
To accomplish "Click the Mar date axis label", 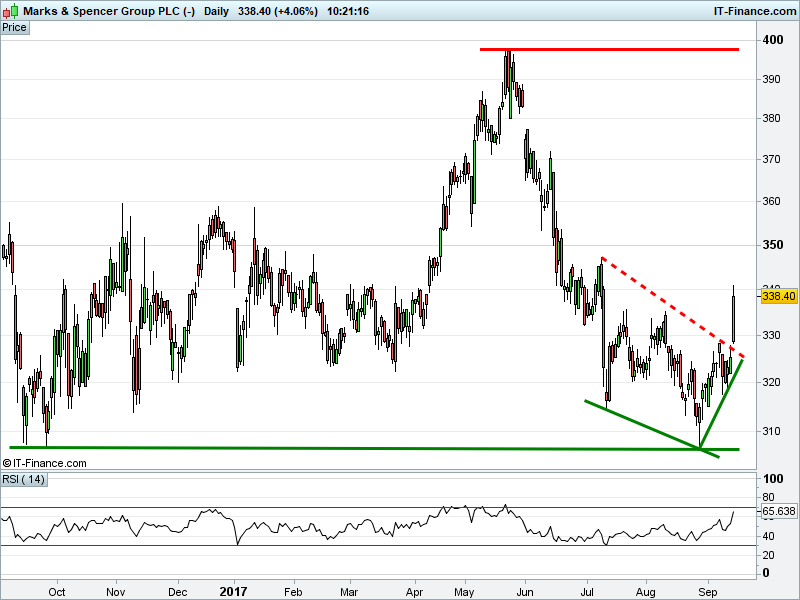I will point(349,592).
